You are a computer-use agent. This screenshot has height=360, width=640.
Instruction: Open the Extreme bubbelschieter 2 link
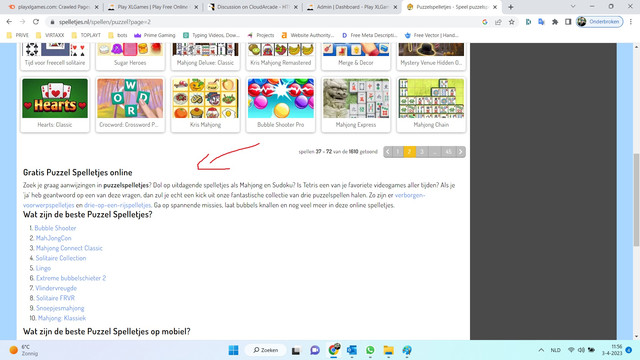pyautogui.click(x=71, y=278)
